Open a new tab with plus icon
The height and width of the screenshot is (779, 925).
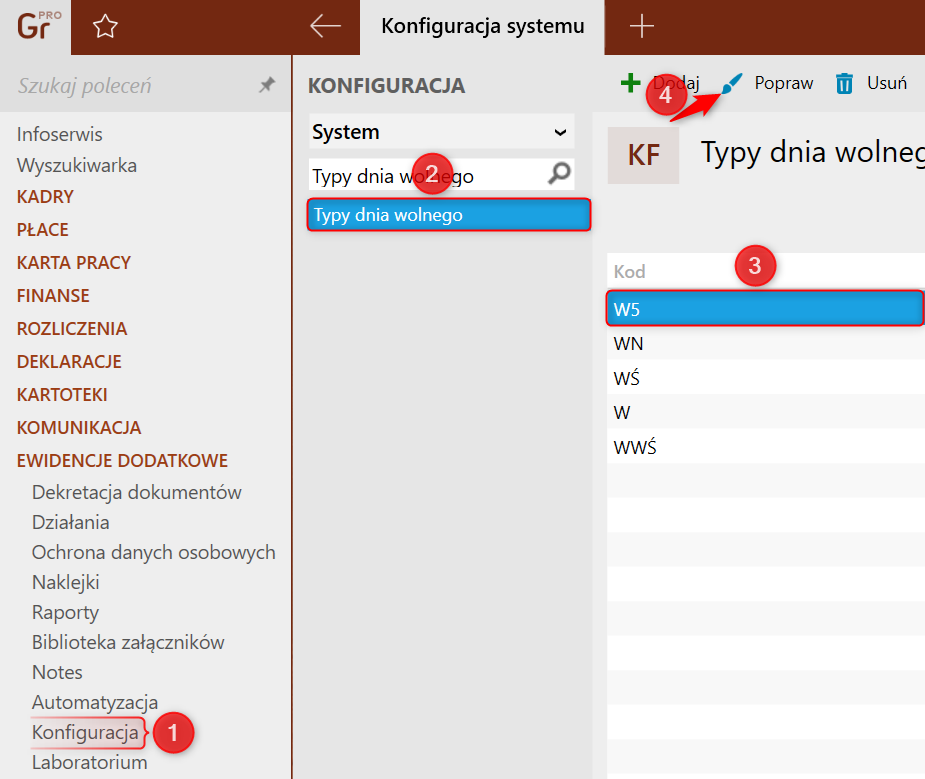click(x=641, y=27)
